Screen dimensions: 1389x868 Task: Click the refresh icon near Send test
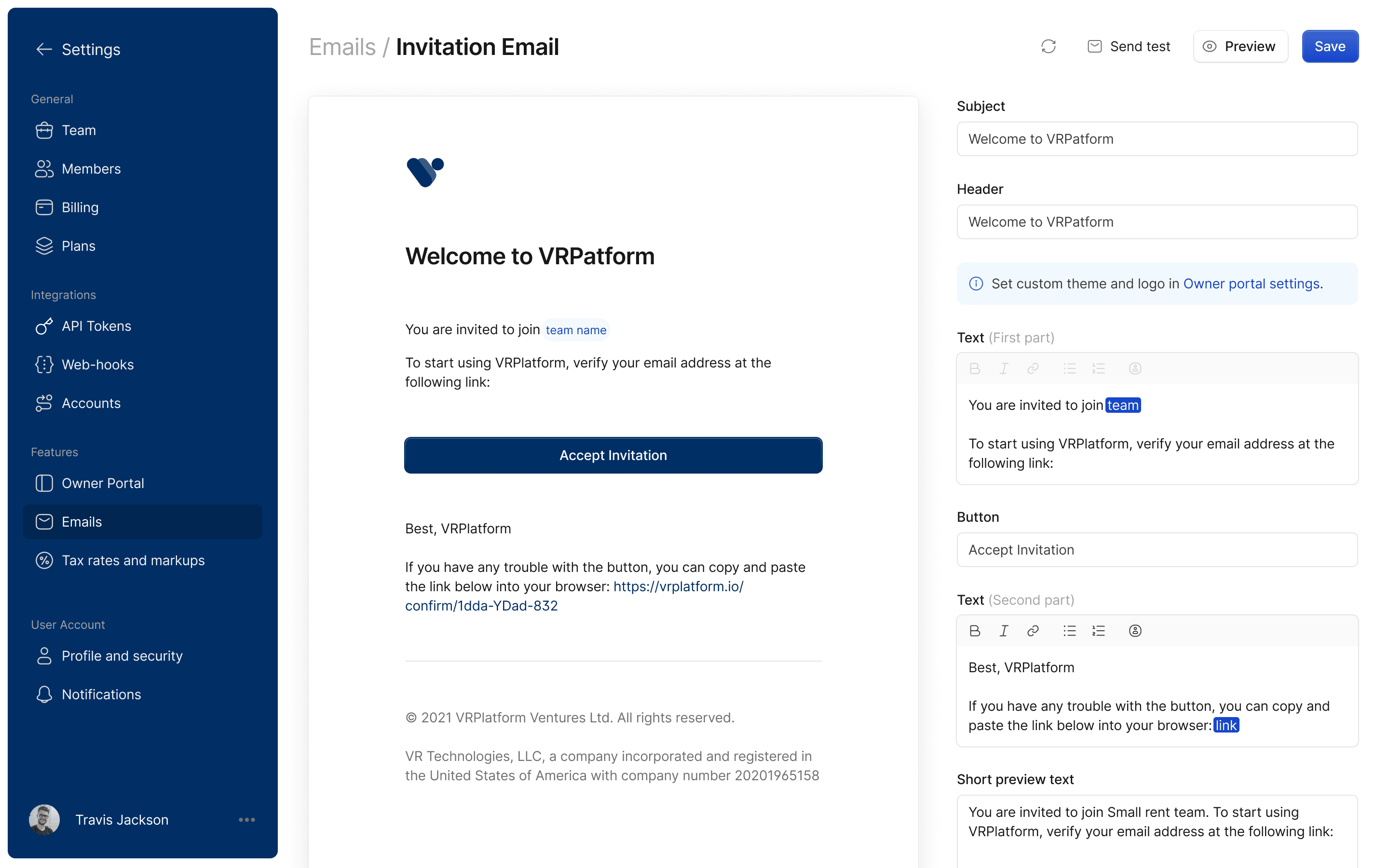(x=1048, y=46)
